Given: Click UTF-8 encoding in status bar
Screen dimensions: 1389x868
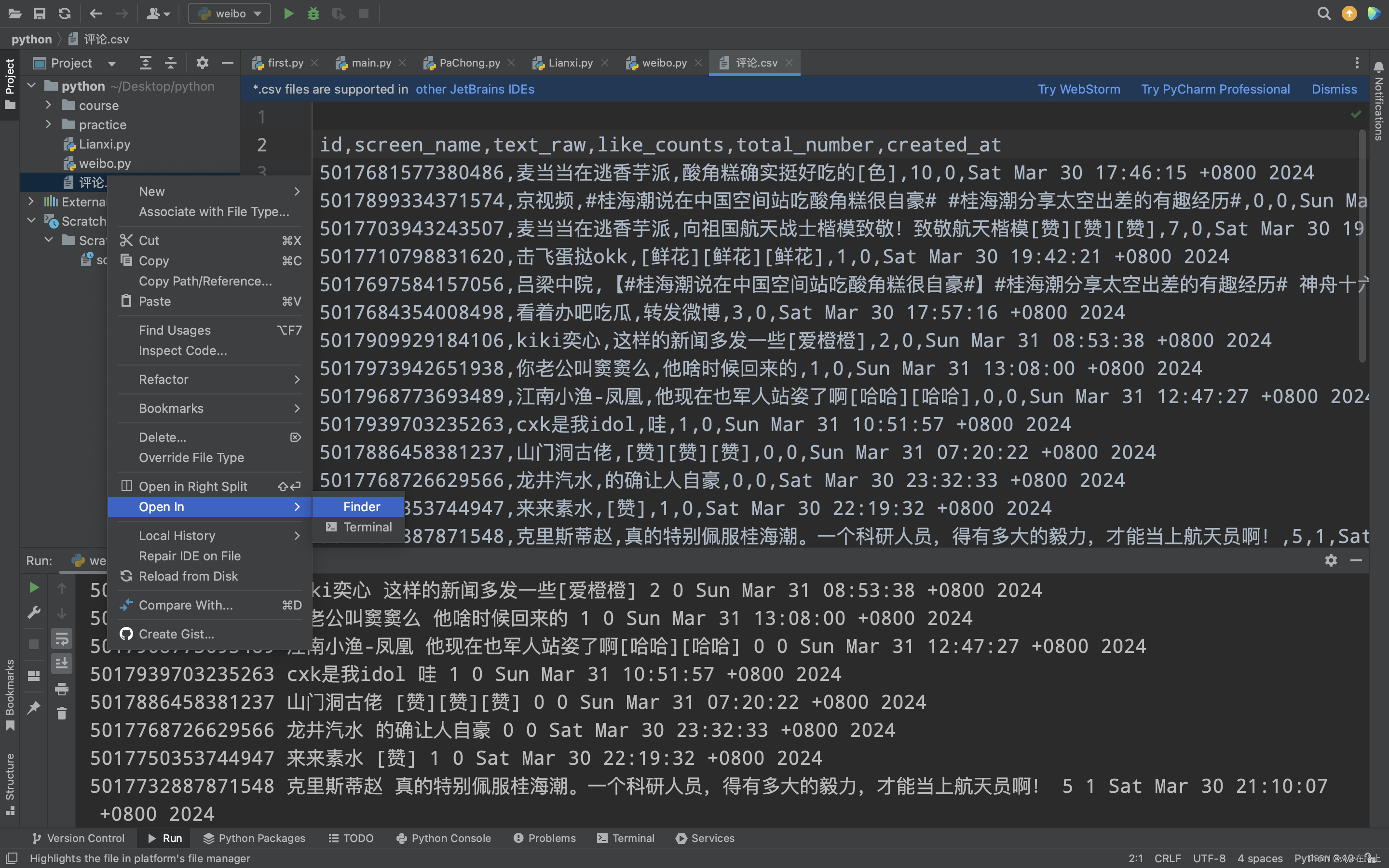Looking at the screenshot, I should tap(1209, 858).
